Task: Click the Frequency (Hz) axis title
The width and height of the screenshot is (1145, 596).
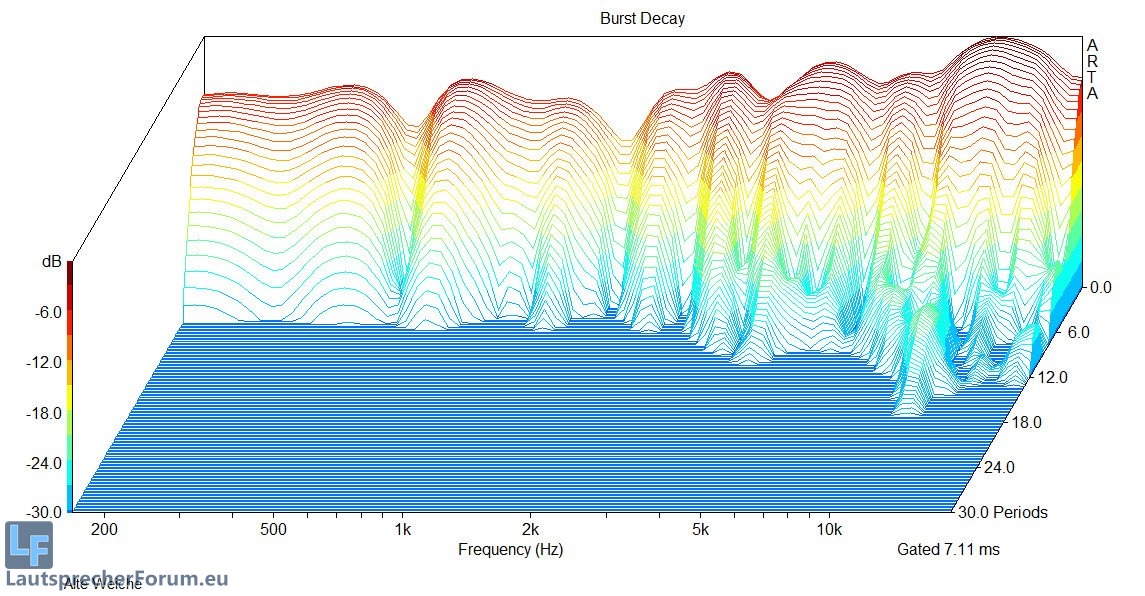Action: 510,549
